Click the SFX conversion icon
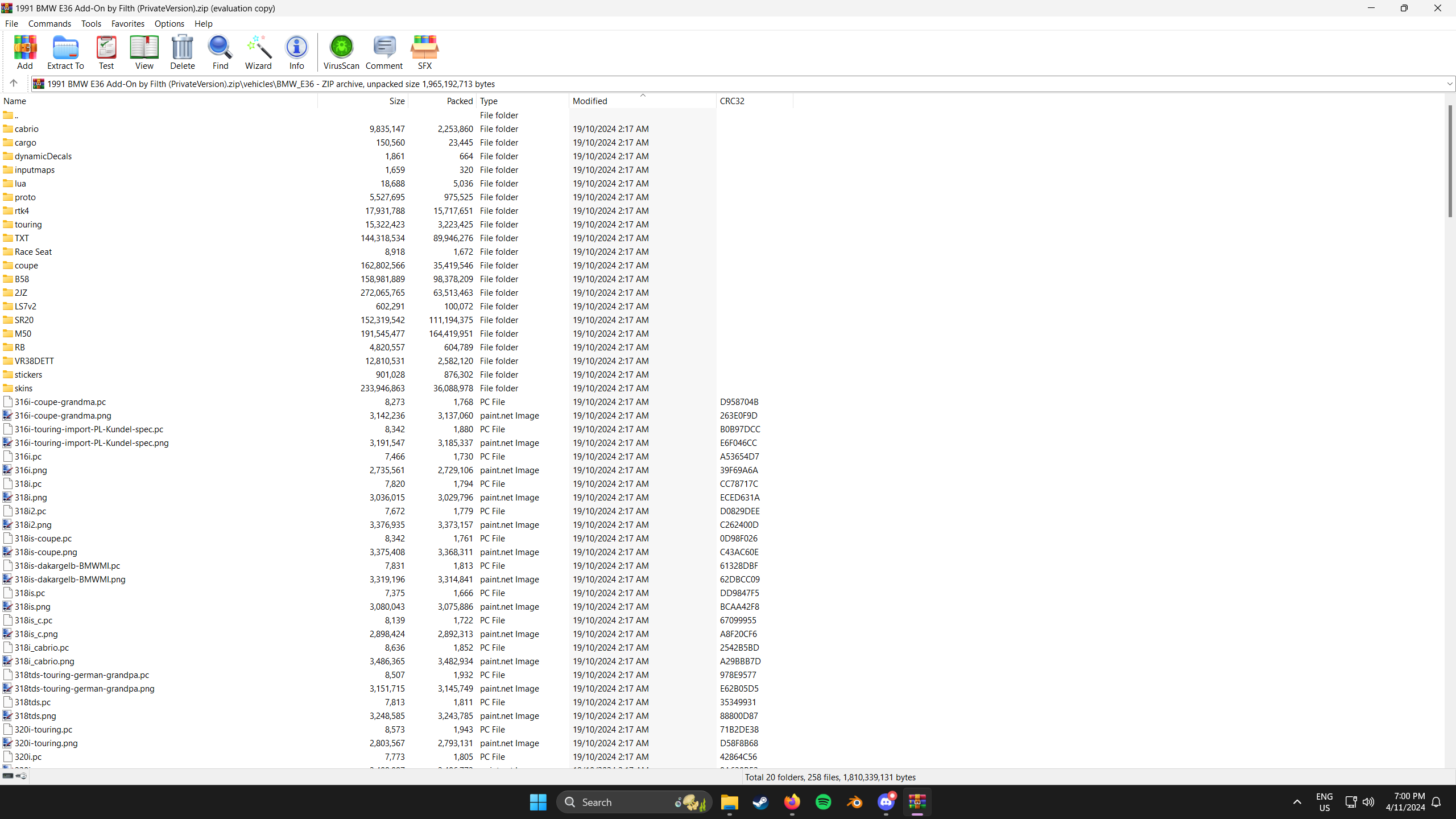This screenshot has height=819, width=1456. [x=425, y=52]
